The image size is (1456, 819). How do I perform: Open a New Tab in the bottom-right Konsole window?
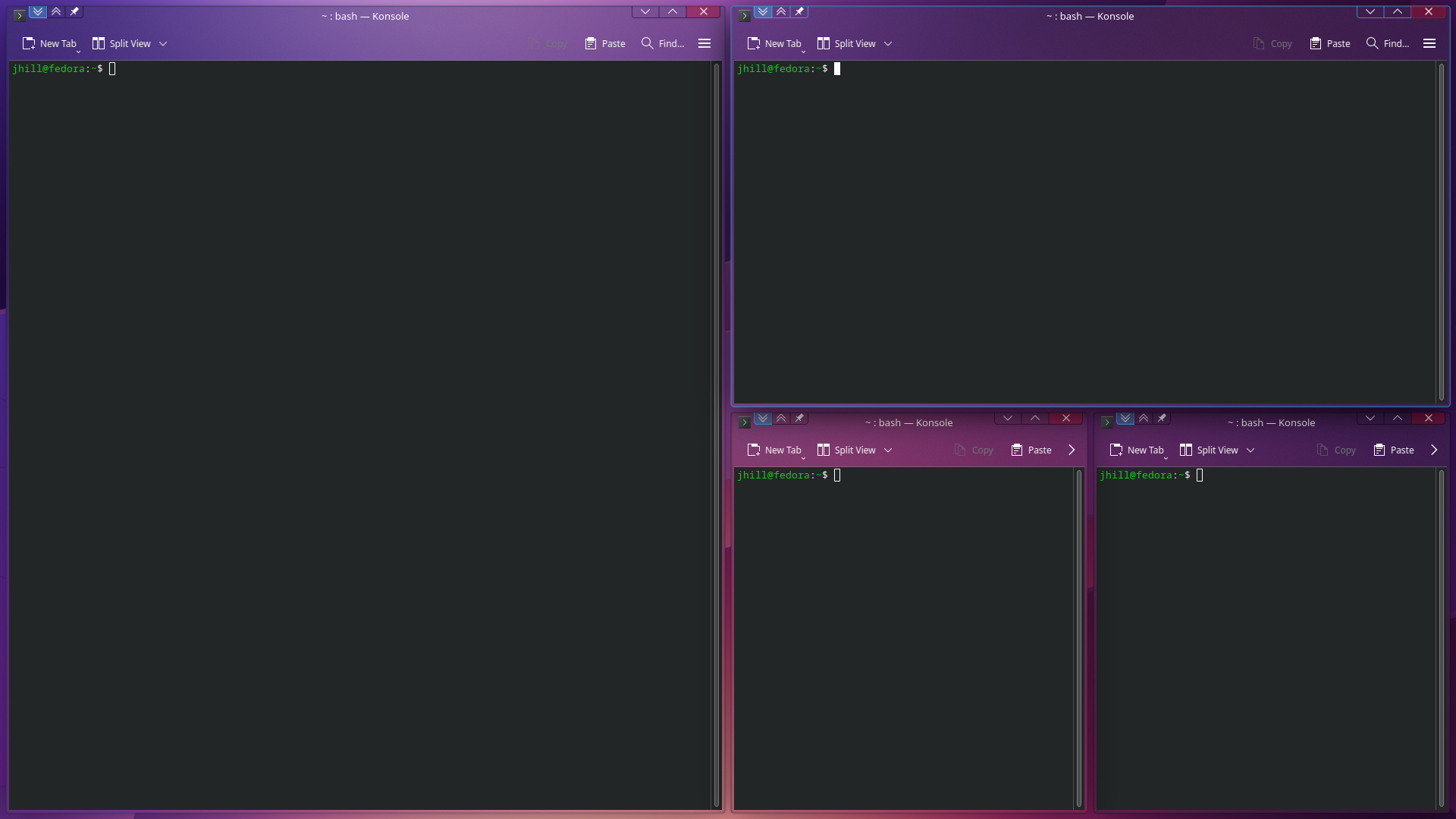1136,450
